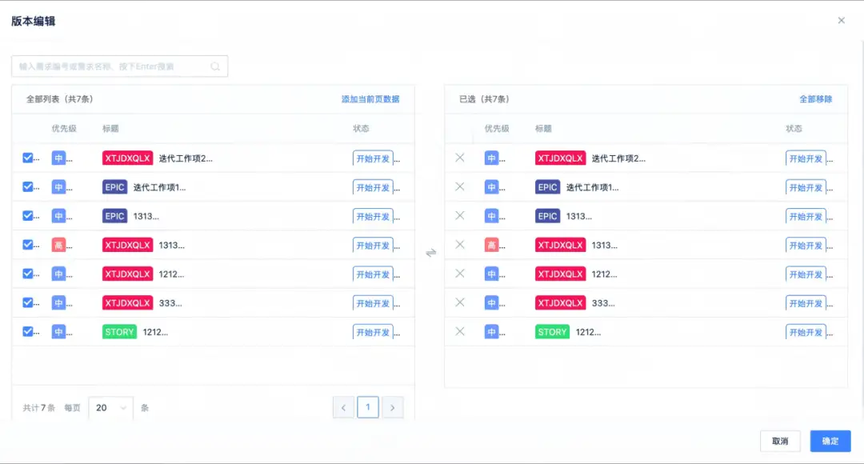Click the transfer arrows icon between lists
864x464 pixels.
[x=431, y=252]
